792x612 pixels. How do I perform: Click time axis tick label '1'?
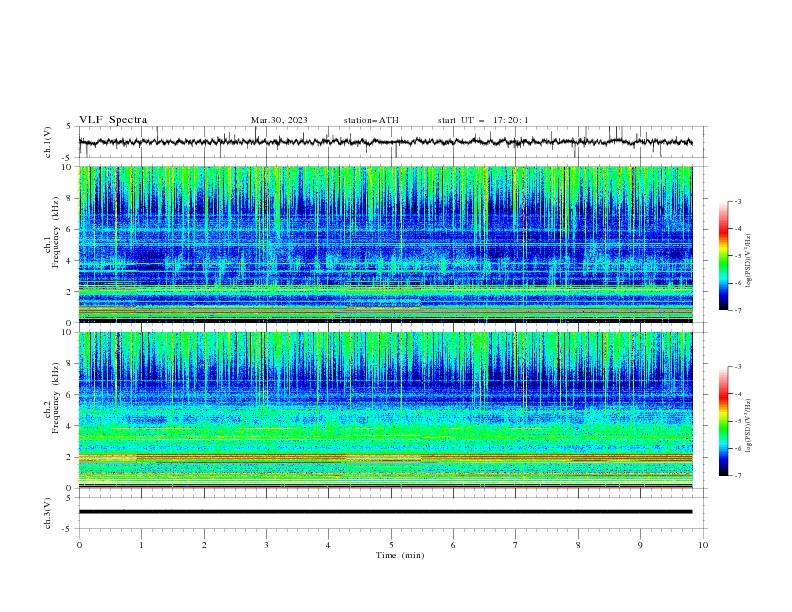pyautogui.click(x=142, y=545)
